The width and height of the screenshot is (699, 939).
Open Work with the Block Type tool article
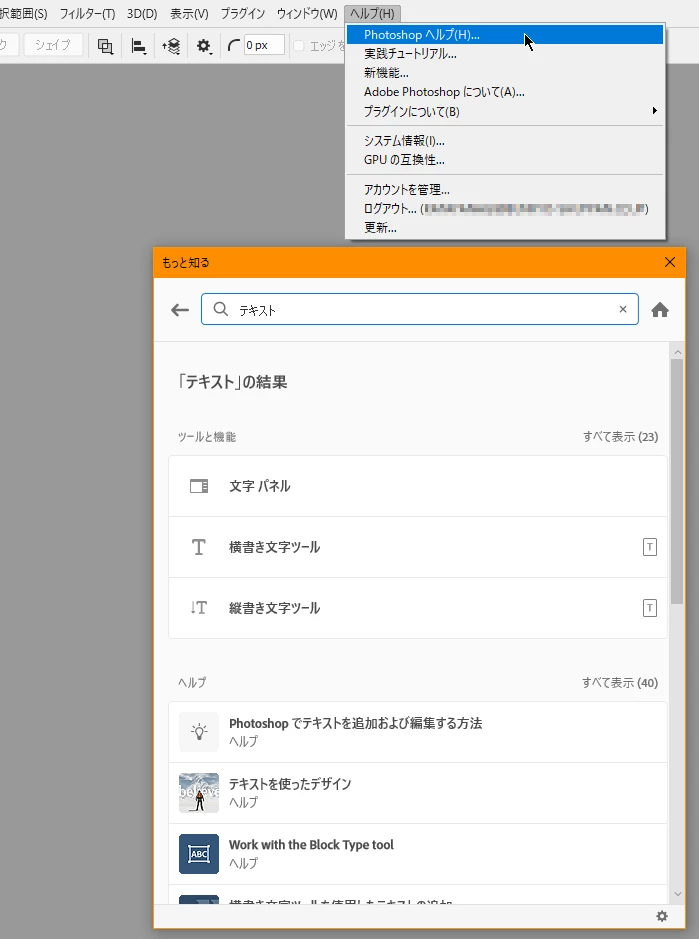pyautogui.click(x=418, y=854)
